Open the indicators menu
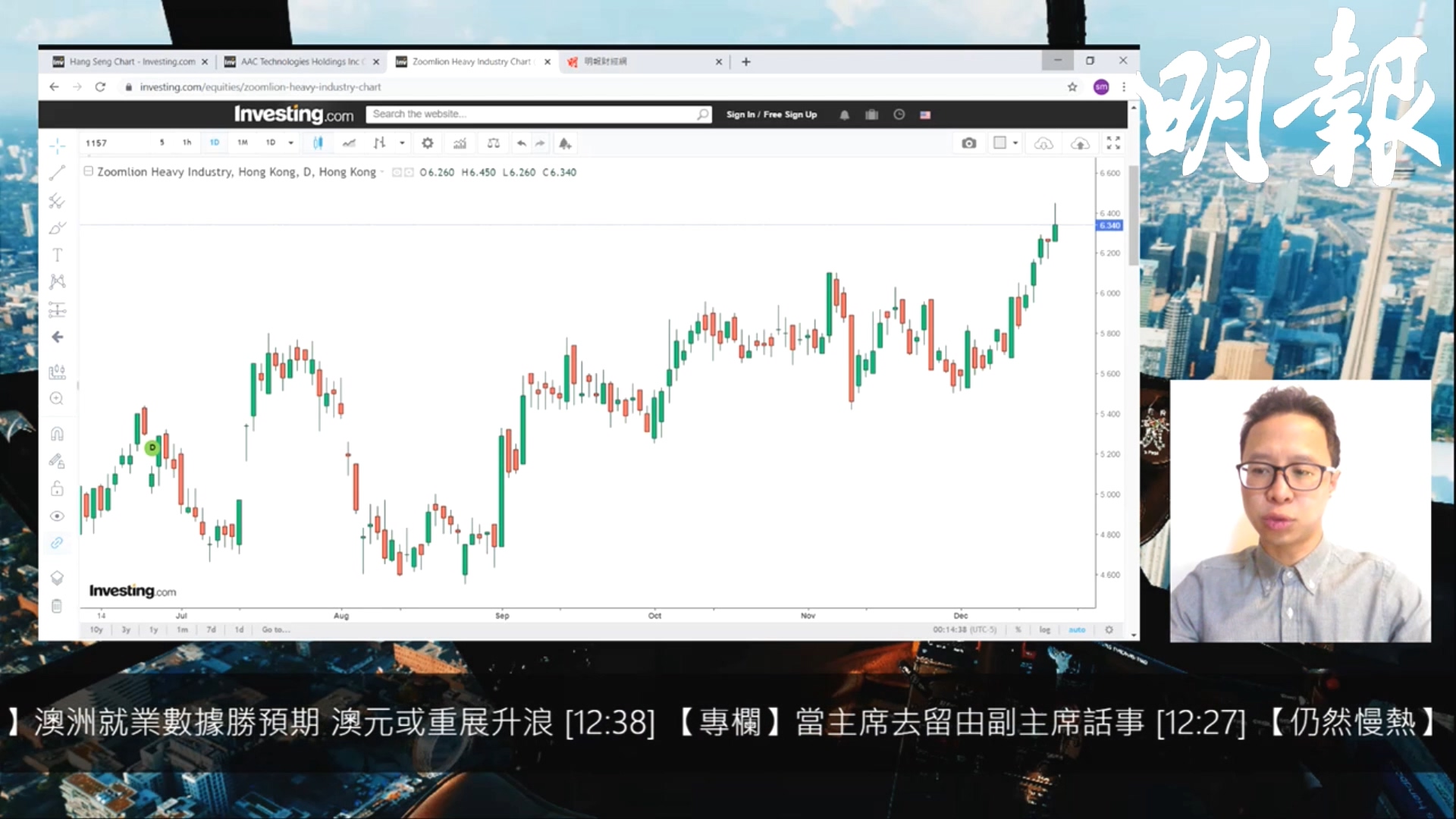Viewport: 1456px width, 819px height. pyautogui.click(x=460, y=143)
